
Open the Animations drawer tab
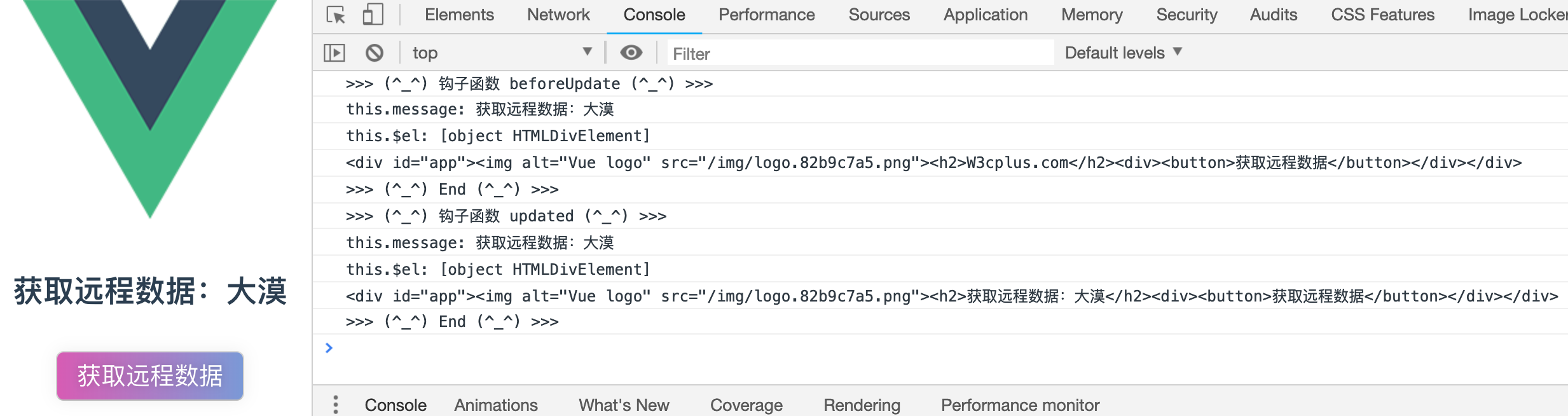click(496, 405)
